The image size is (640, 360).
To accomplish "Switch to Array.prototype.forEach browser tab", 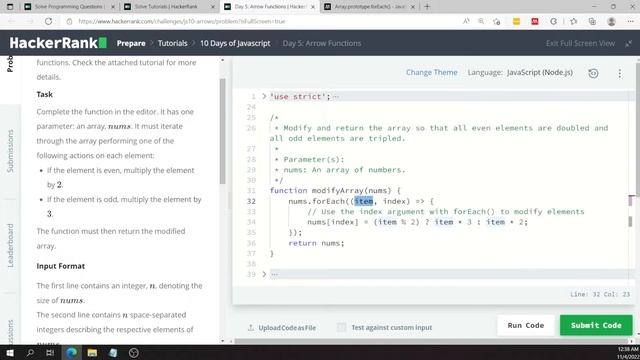I will [369, 7].
